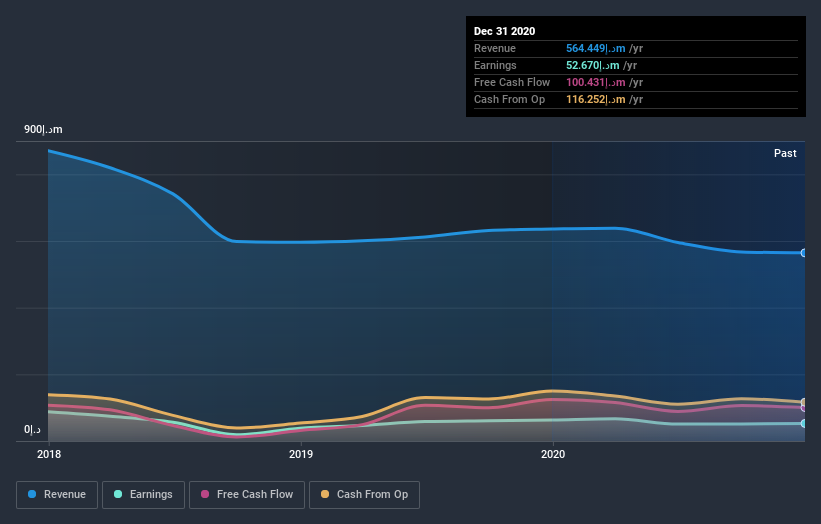Toggle the Earnings legend button
Image resolution: width=821 pixels, height=524 pixels.
click(143, 495)
